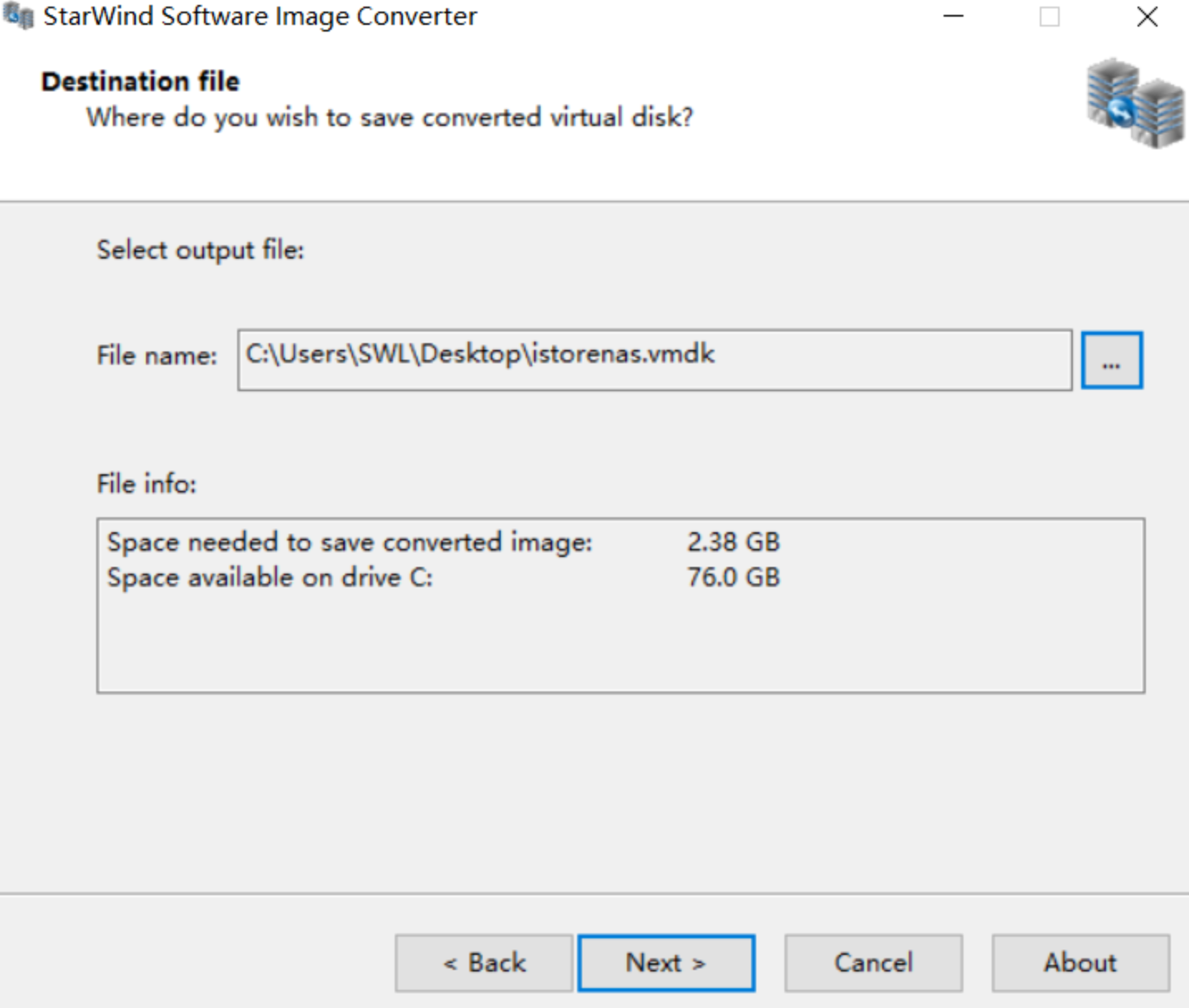This screenshot has width=1189, height=1008.
Task: Click the 'File name:' label
Action: coord(157,356)
